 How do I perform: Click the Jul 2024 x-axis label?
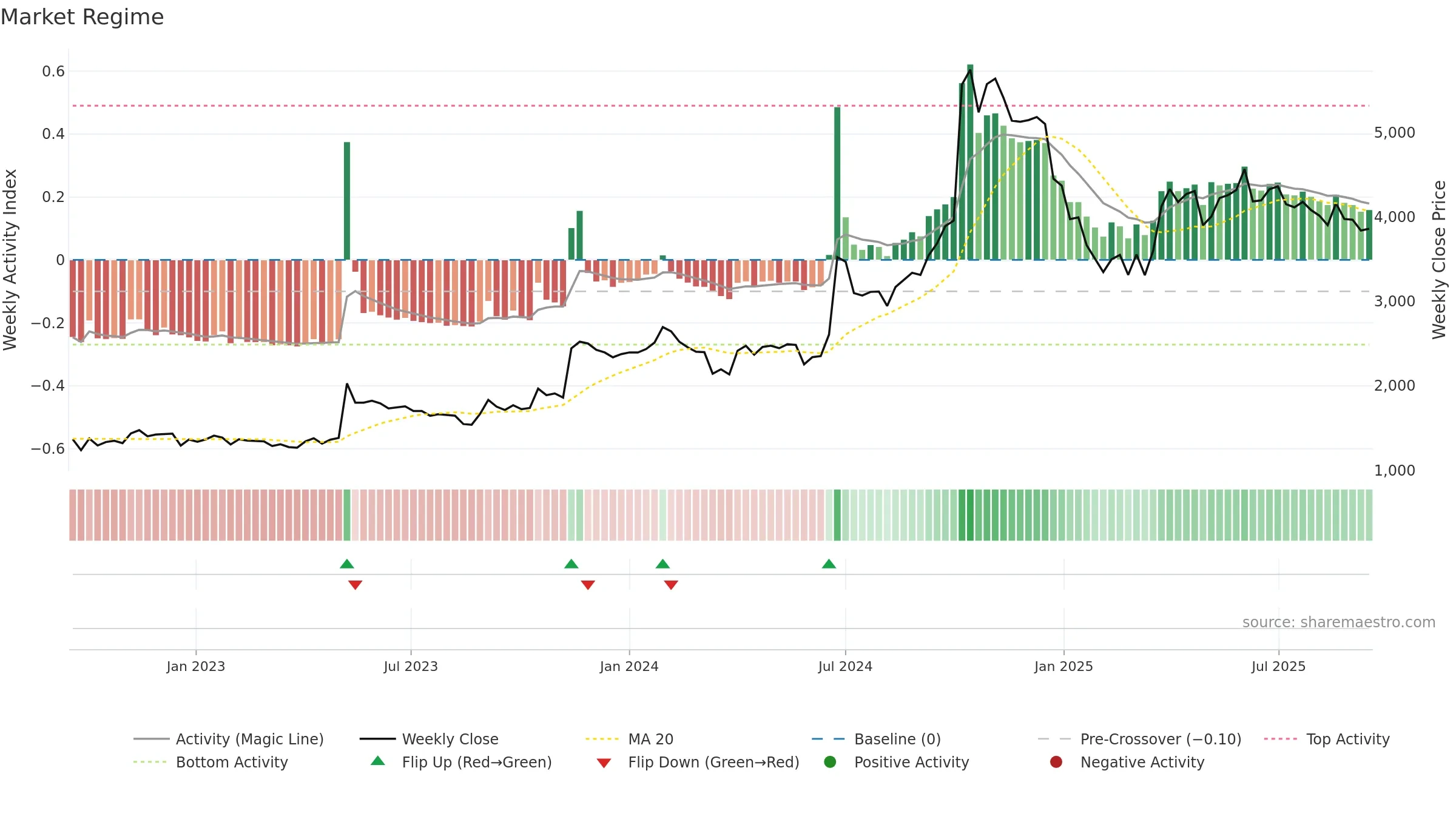(845, 666)
